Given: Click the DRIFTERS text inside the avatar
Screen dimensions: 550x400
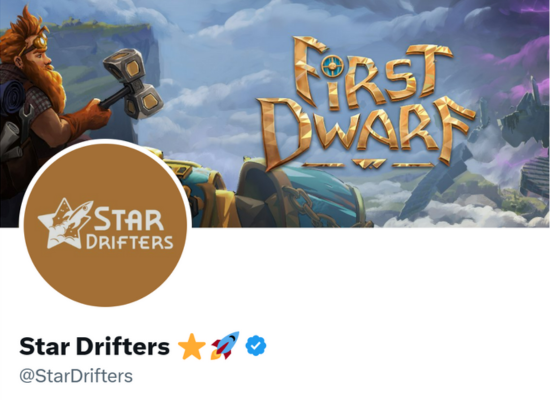Looking at the screenshot, I should (130, 242).
